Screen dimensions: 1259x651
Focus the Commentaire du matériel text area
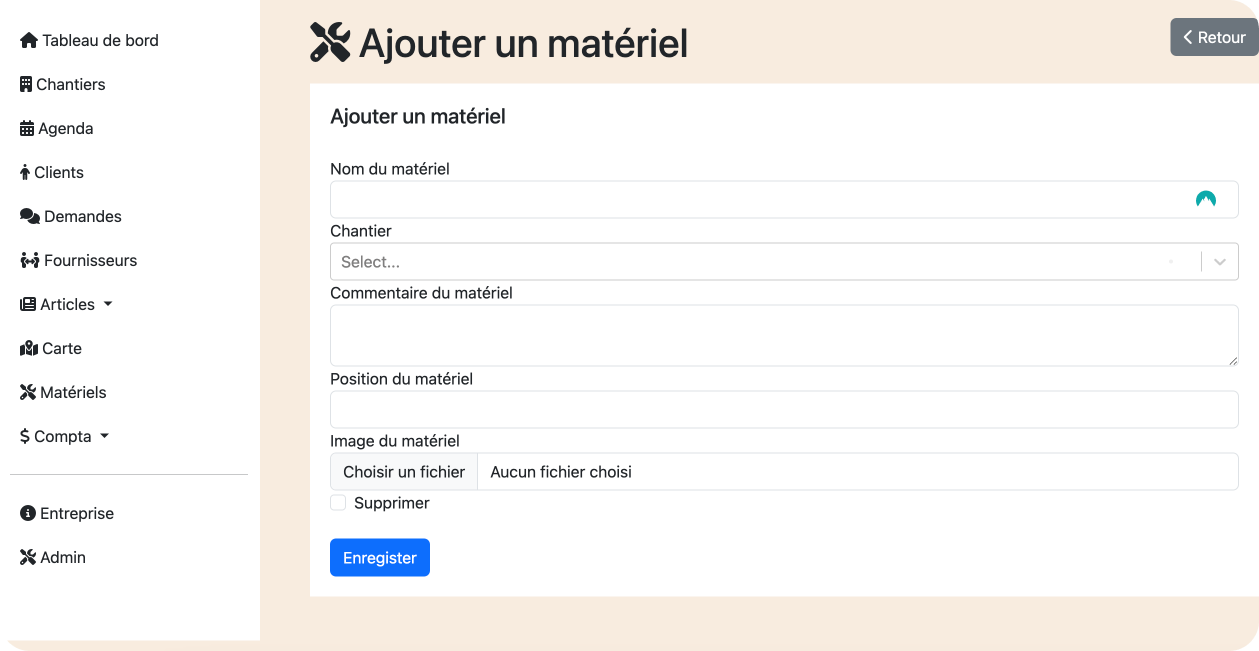[x=784, y=336]
